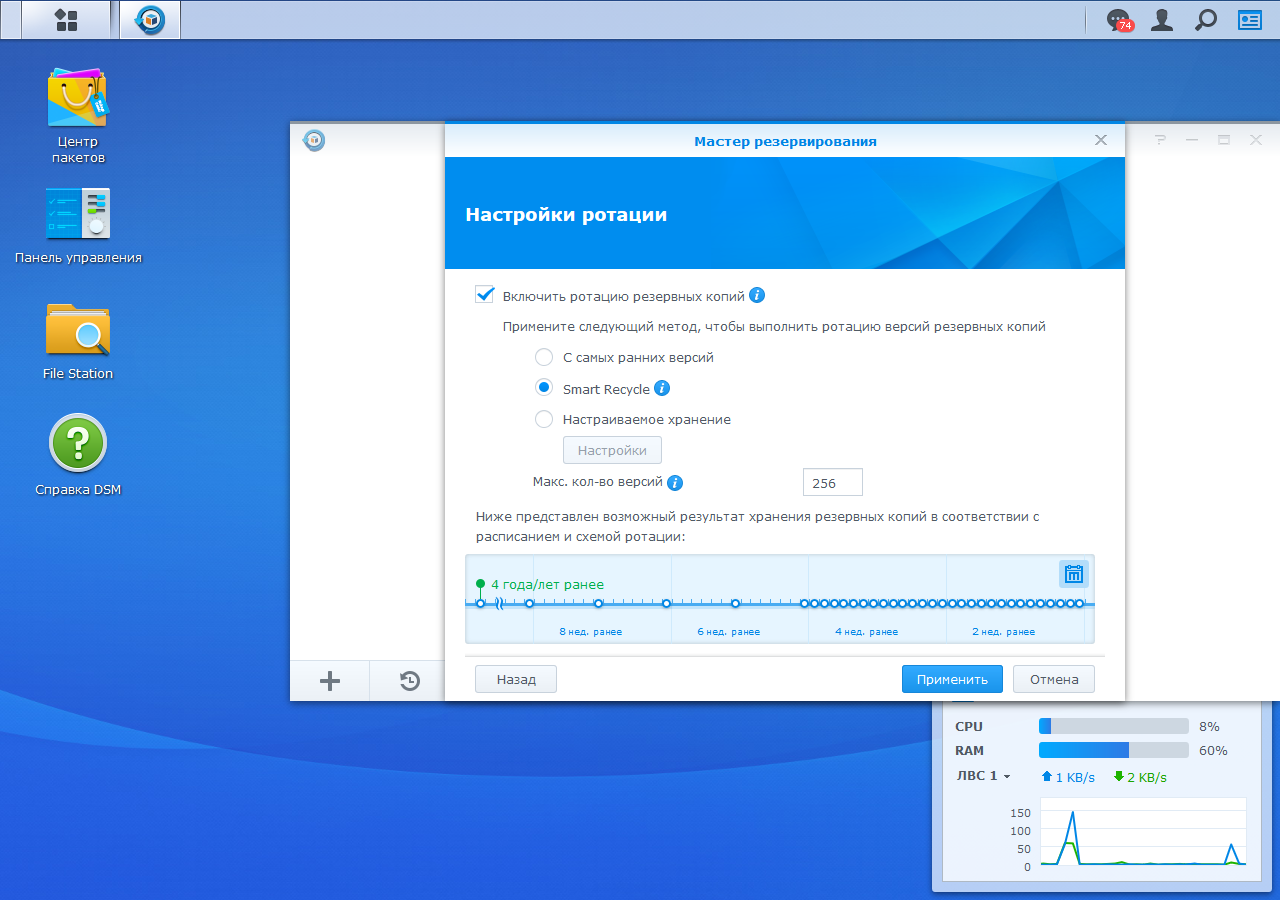1280x900 pixels.
Task: Open notifications with 74 badge
Action: [x=1119, y=20]
